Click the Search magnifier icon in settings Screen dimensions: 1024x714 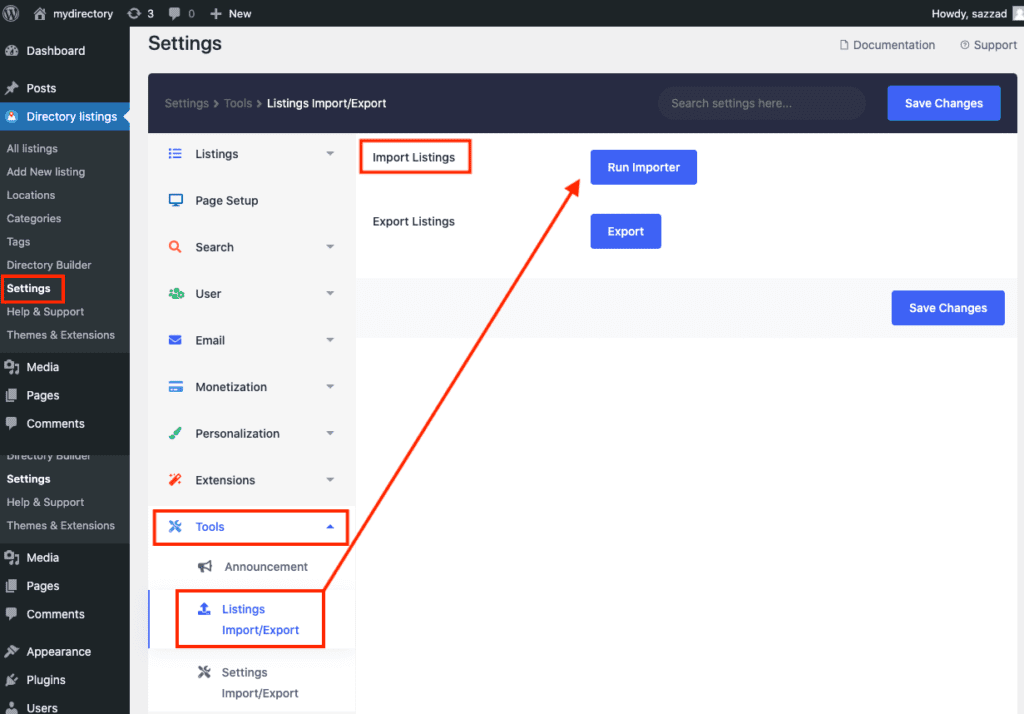point(176,247)
